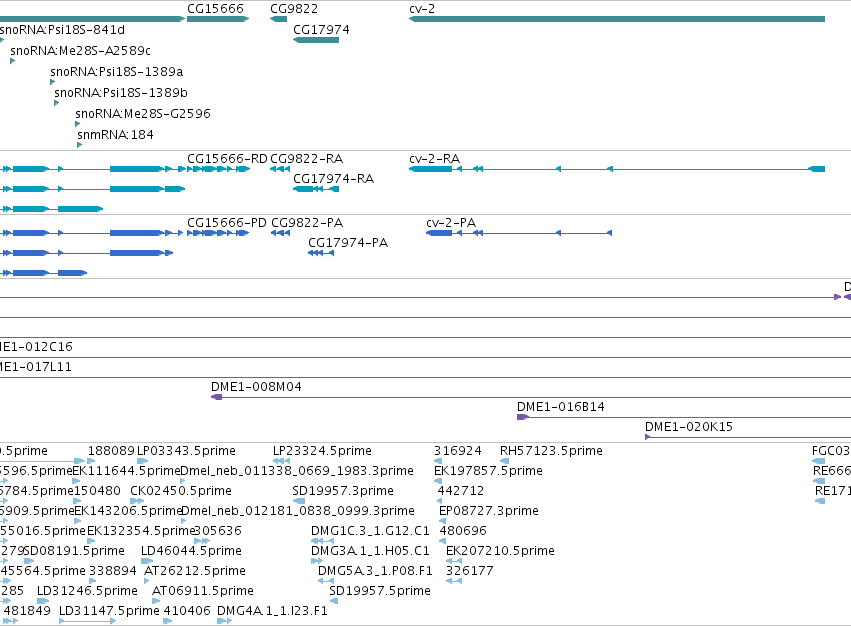Click the snoRNA:Me28S-G2596 label
Viewport: 851px width, 626px height.
143,113
